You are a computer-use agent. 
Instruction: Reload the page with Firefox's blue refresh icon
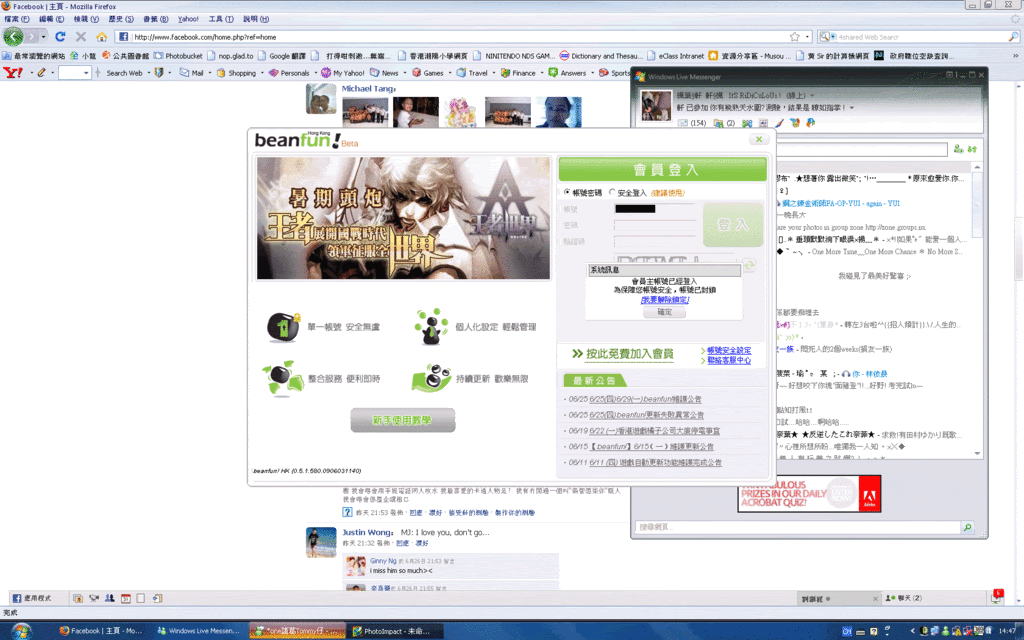60,37
